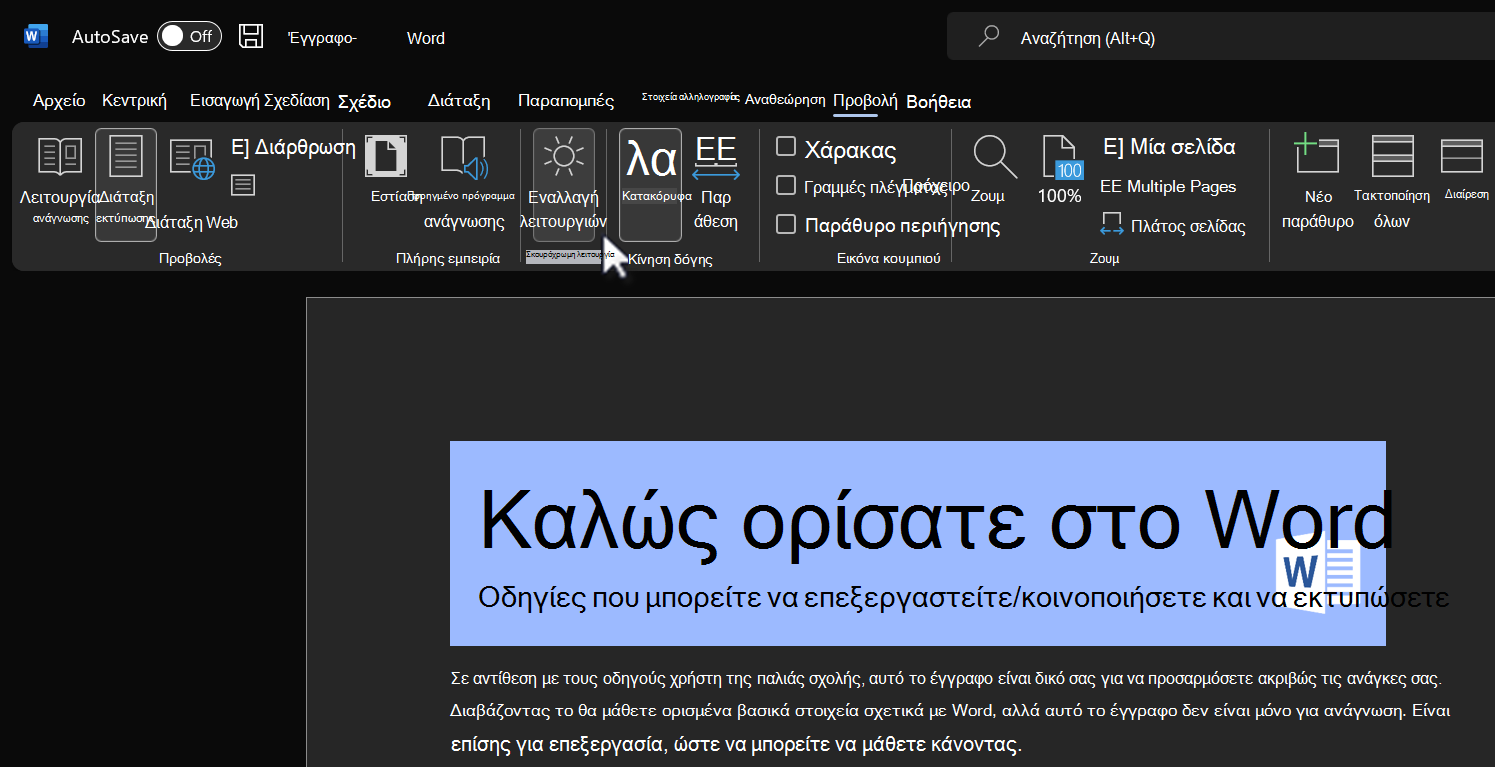Click Εναλλαγή λειτουργιών sun icon
The image size is (1495, 767).
[x=564, y=184]
